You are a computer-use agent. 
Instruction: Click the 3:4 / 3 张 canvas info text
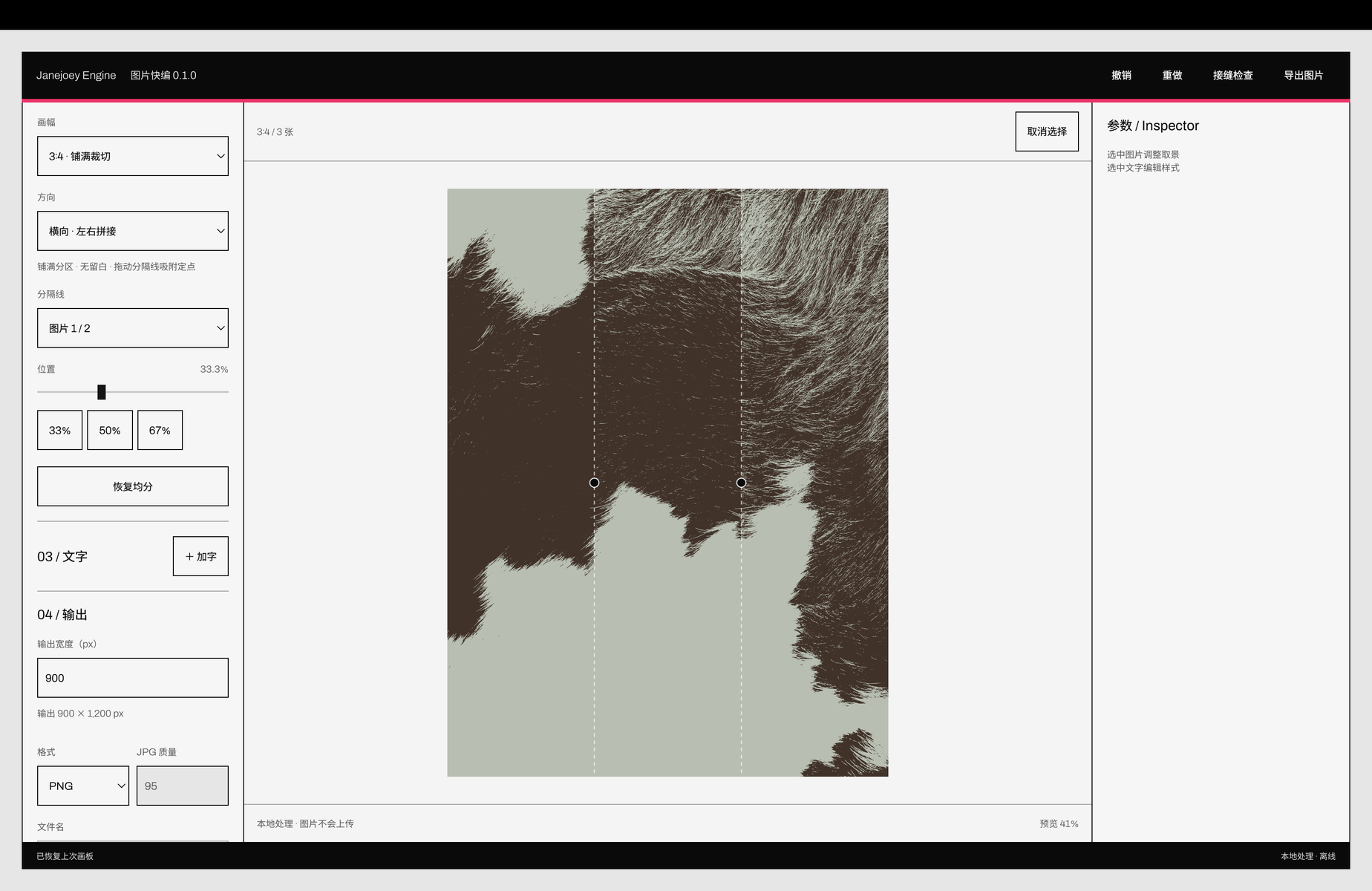275,132
